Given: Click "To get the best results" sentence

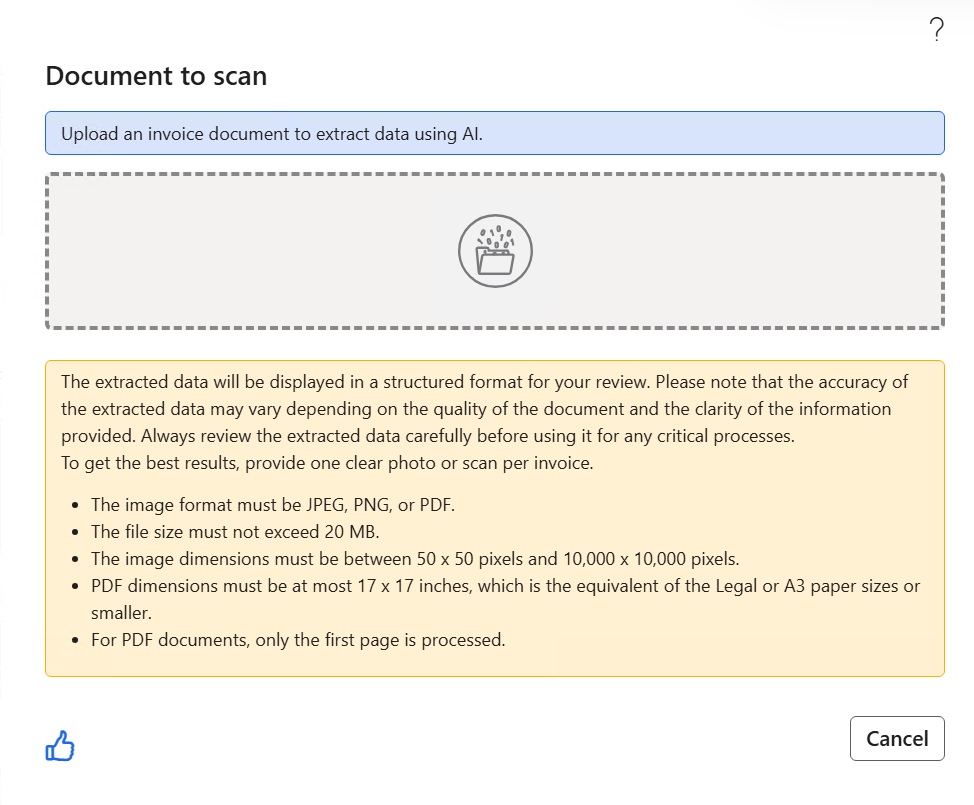Looking at the screenshot, I should [327, 463].
